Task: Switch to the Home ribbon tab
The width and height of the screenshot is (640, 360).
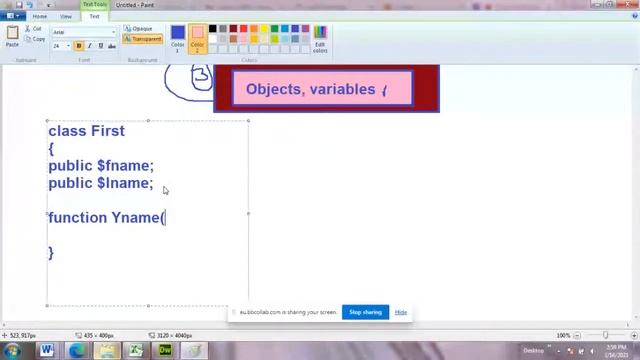Action: pos(40,16)
